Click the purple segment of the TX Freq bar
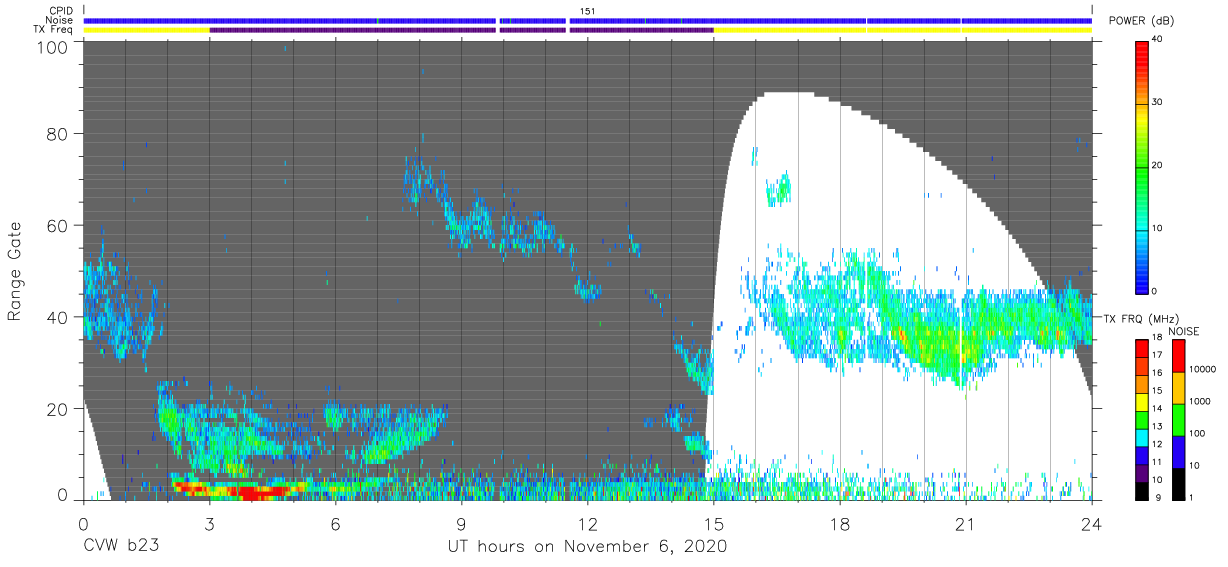 click(x=461, y=30)
